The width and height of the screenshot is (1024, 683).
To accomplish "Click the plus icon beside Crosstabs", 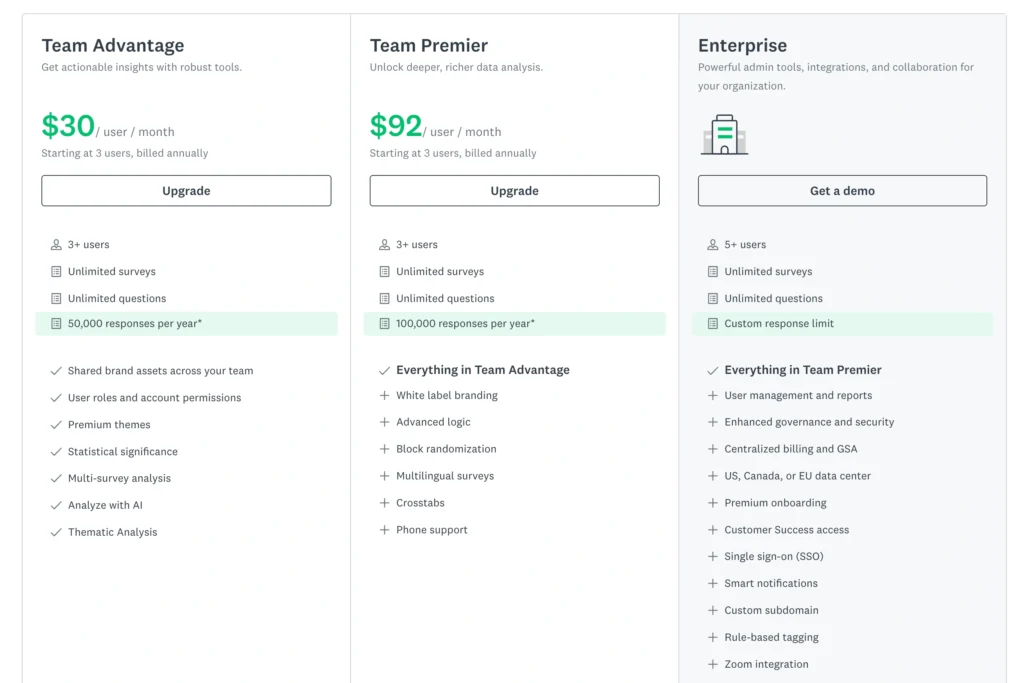I will (x=385, y=503).
